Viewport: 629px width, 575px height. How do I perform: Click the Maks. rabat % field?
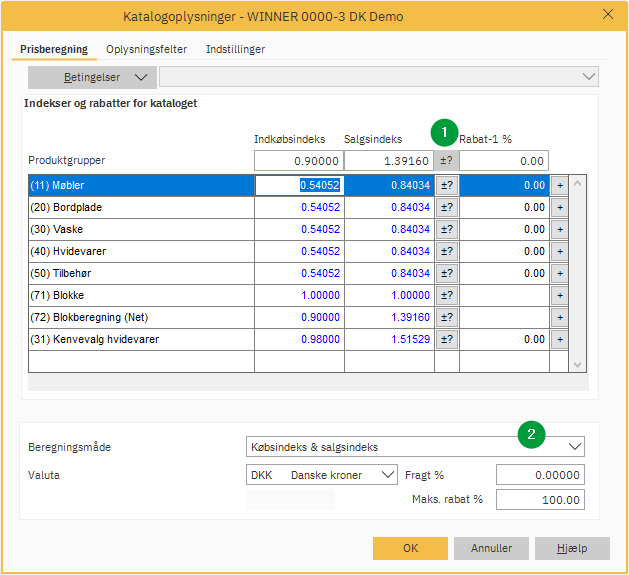(x=540, y=500)
